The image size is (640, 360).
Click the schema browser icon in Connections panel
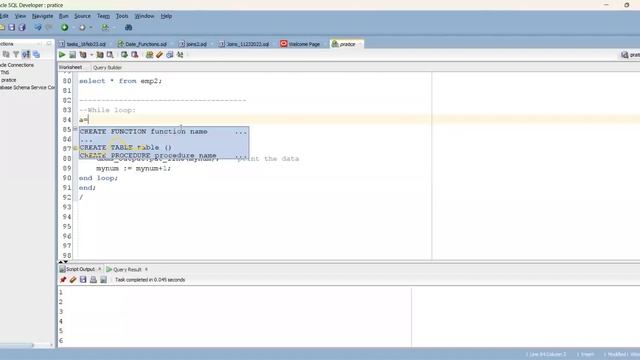click(26, 54)
